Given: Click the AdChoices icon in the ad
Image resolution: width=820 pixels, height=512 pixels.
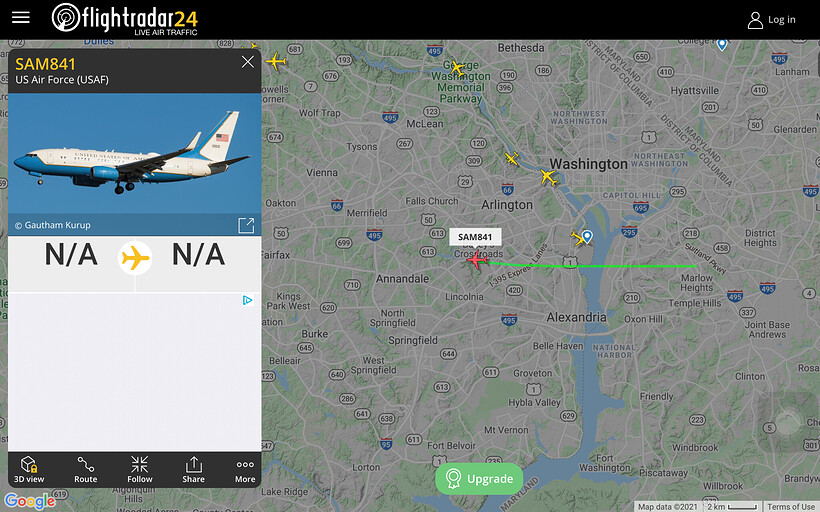Looking at the screenshot, I should 247,300.
